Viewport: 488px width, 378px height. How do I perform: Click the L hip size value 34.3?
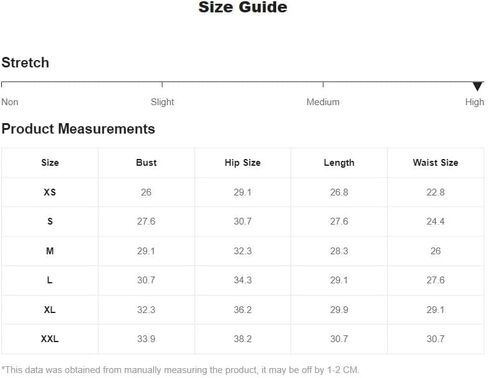point(243,280)
